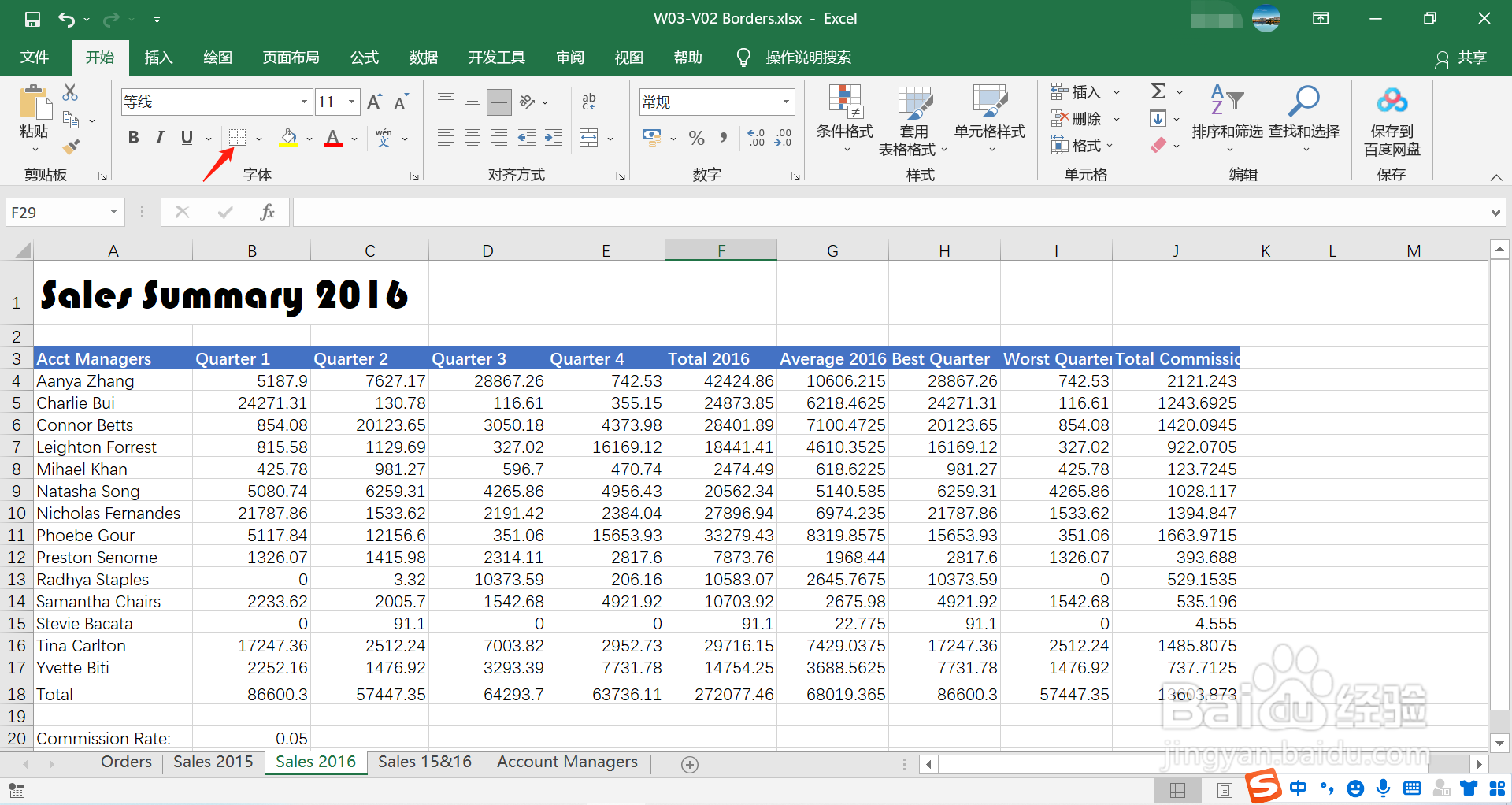Click the Undo arrow icon
Viewport: 1512px width, 805px height.
pos(66,19)
